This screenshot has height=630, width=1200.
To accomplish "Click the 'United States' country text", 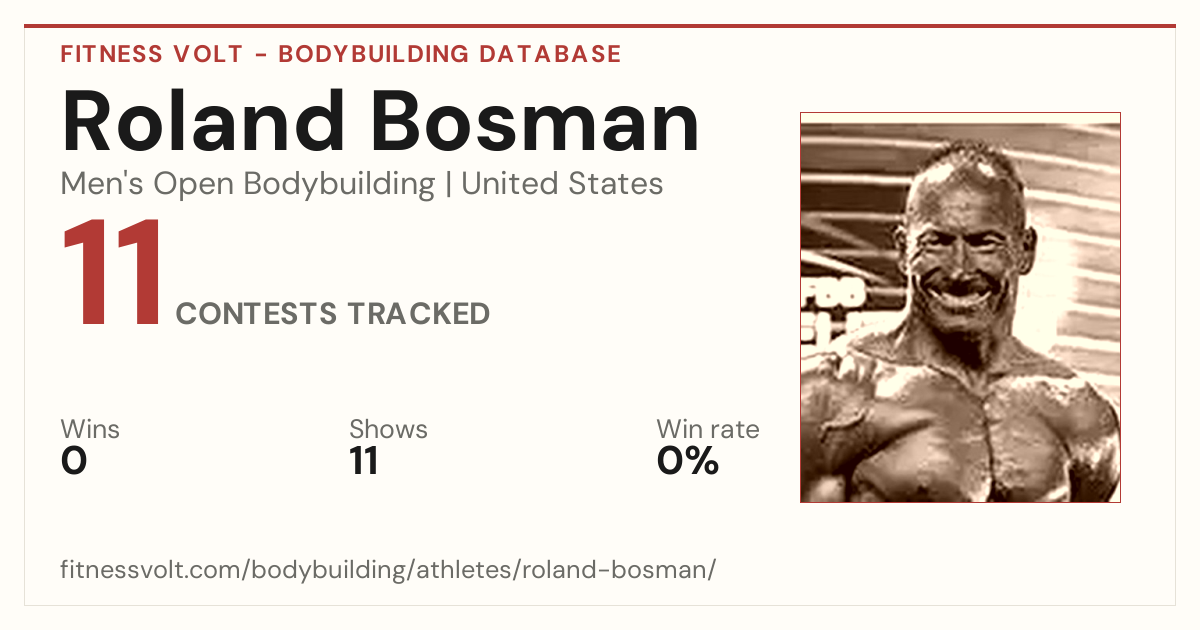I will 562,184.
